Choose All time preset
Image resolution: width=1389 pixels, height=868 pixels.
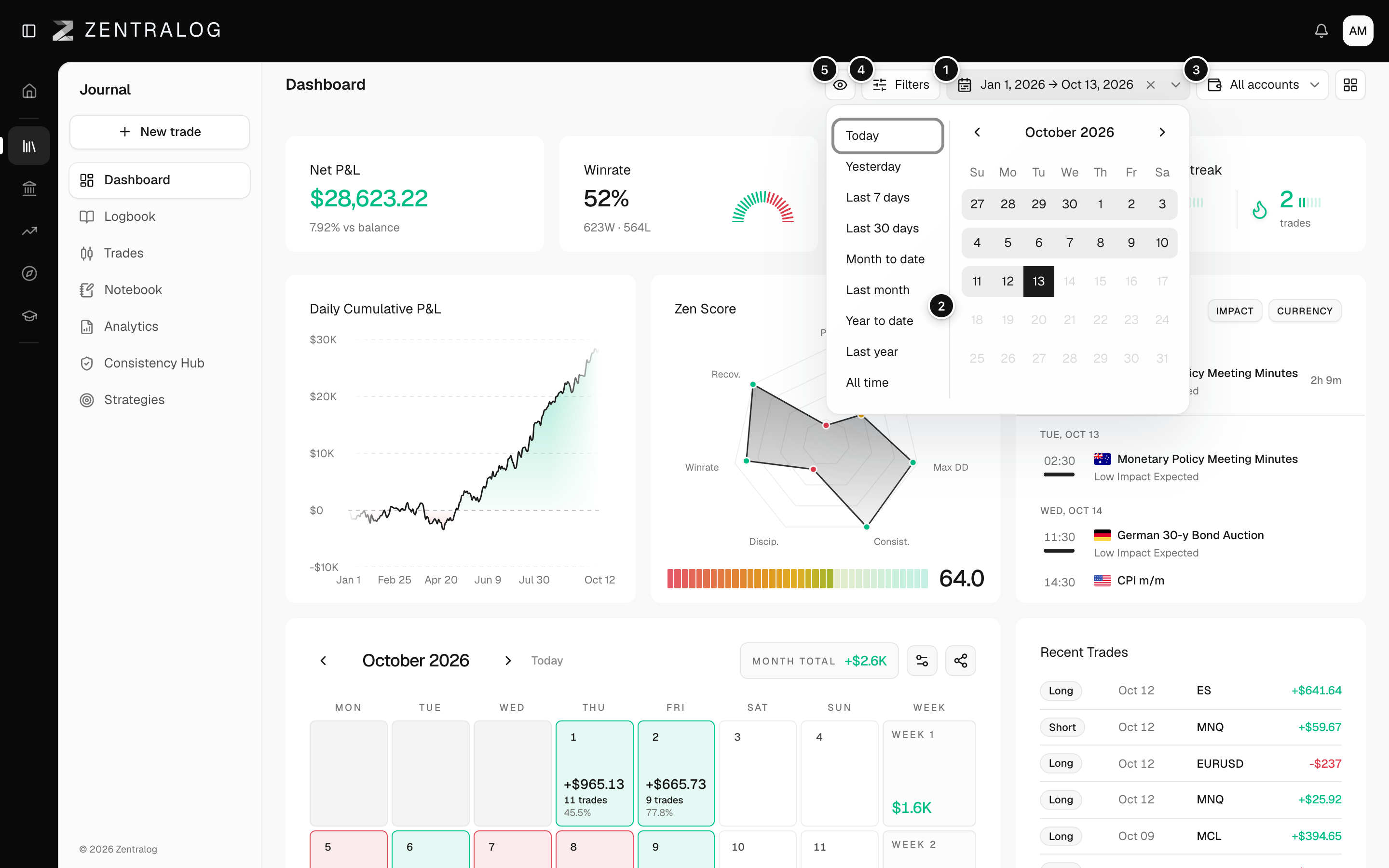pos(887,383)
